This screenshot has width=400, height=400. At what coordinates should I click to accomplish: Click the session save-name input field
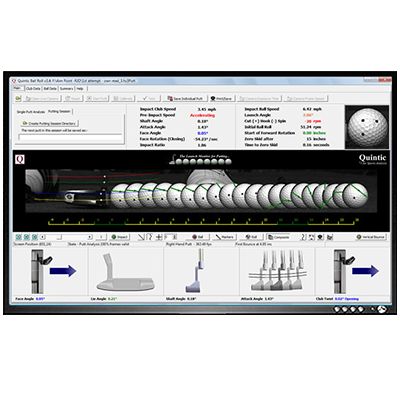tap(70, 137)
